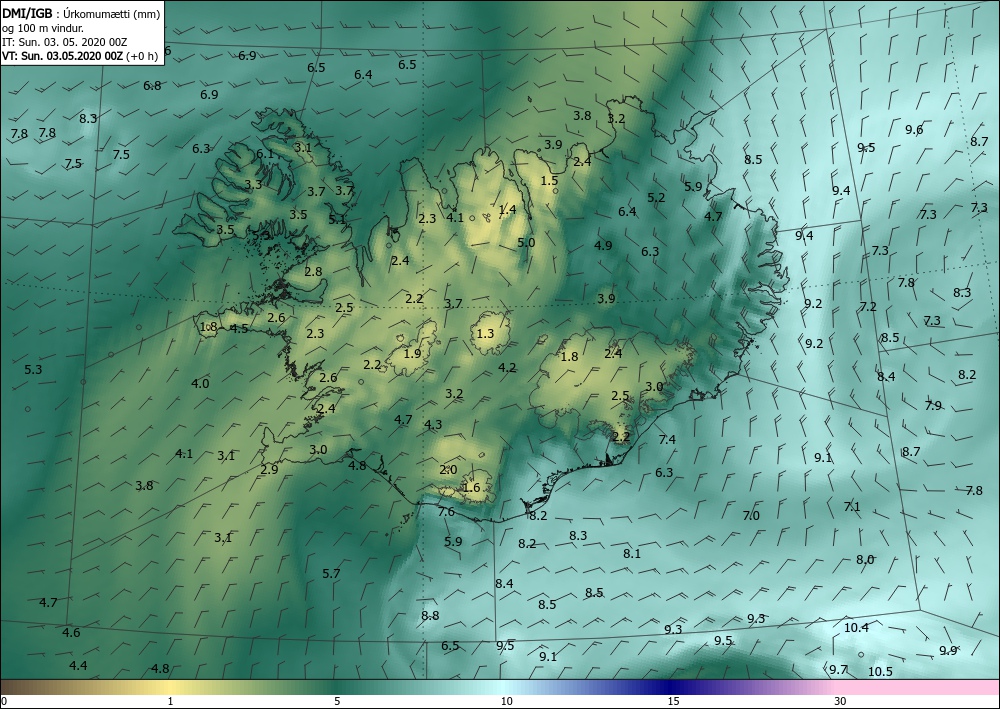
Task: Click the 2.8 value on the map
Action: pos(313,272)
